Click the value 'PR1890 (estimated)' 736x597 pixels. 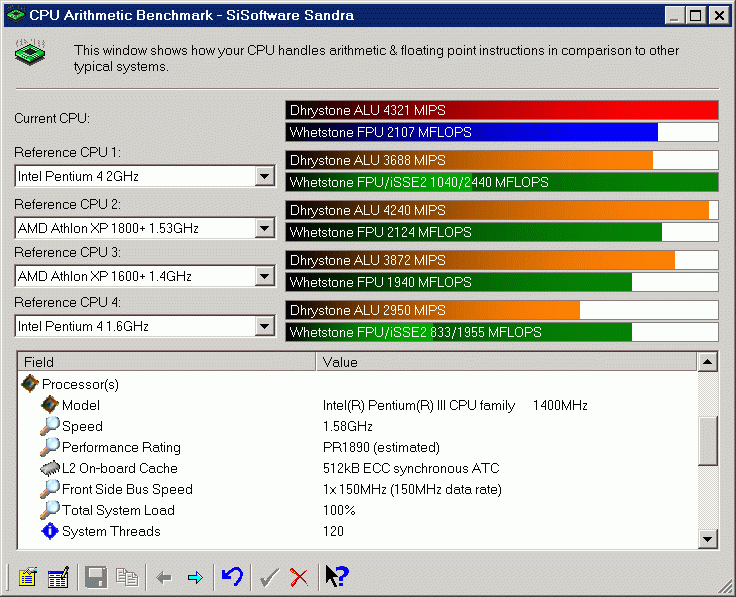(x=381, y=447)
